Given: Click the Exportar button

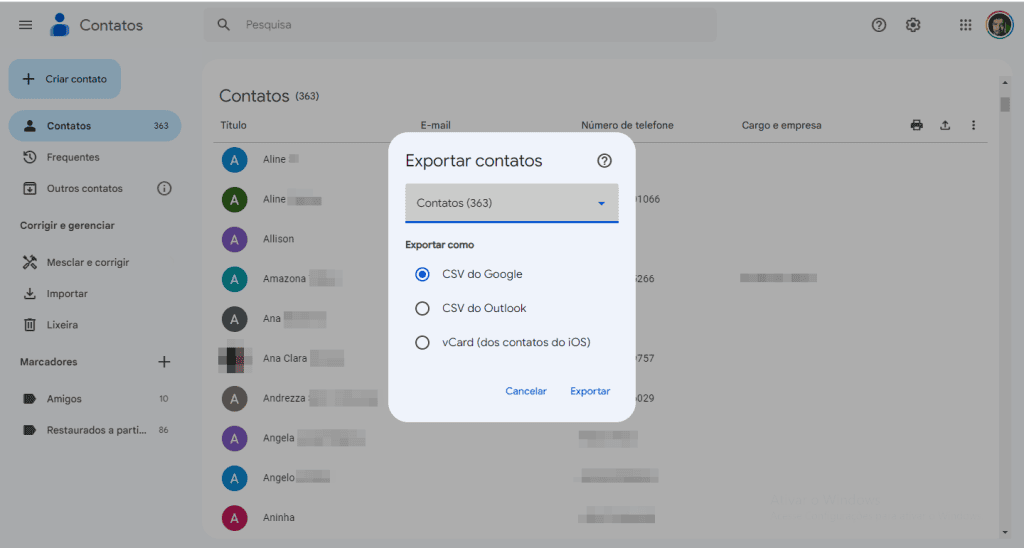Looking at the screenshot, I should click(x=590, y=391).
